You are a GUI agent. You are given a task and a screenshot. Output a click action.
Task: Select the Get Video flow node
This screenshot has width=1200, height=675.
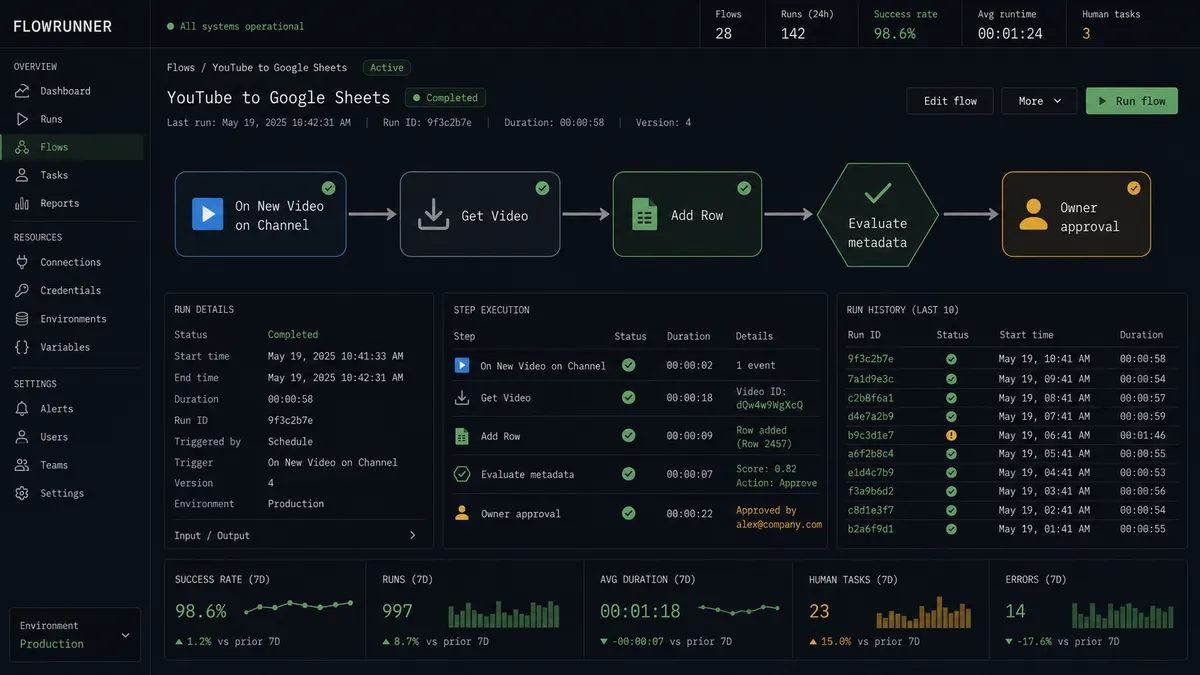480,214
